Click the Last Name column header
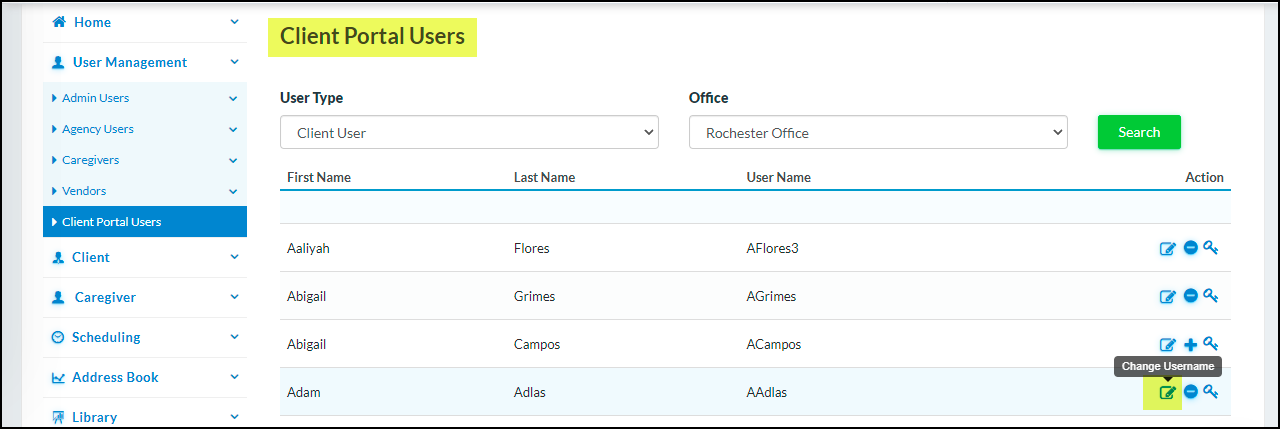The height and width of the screenshot is (429, 1280). pos(544,178)
